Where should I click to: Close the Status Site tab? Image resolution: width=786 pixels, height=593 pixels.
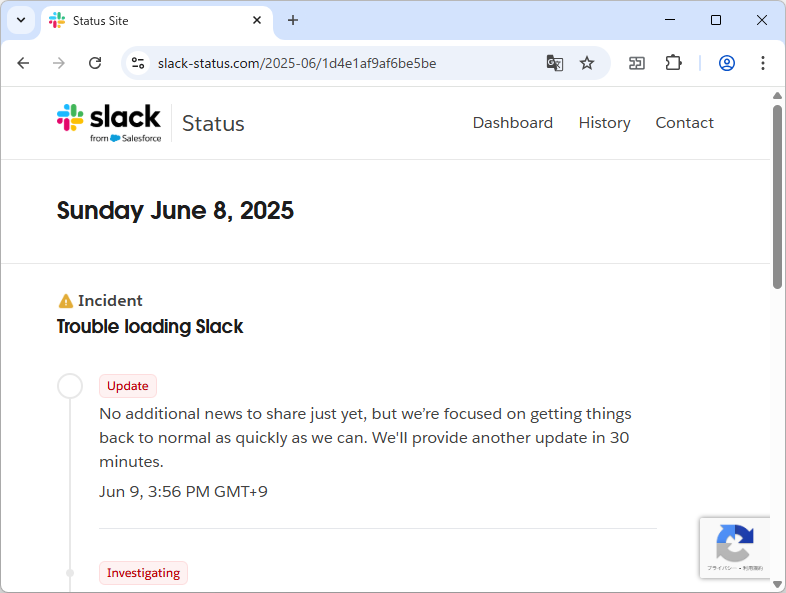257,20
